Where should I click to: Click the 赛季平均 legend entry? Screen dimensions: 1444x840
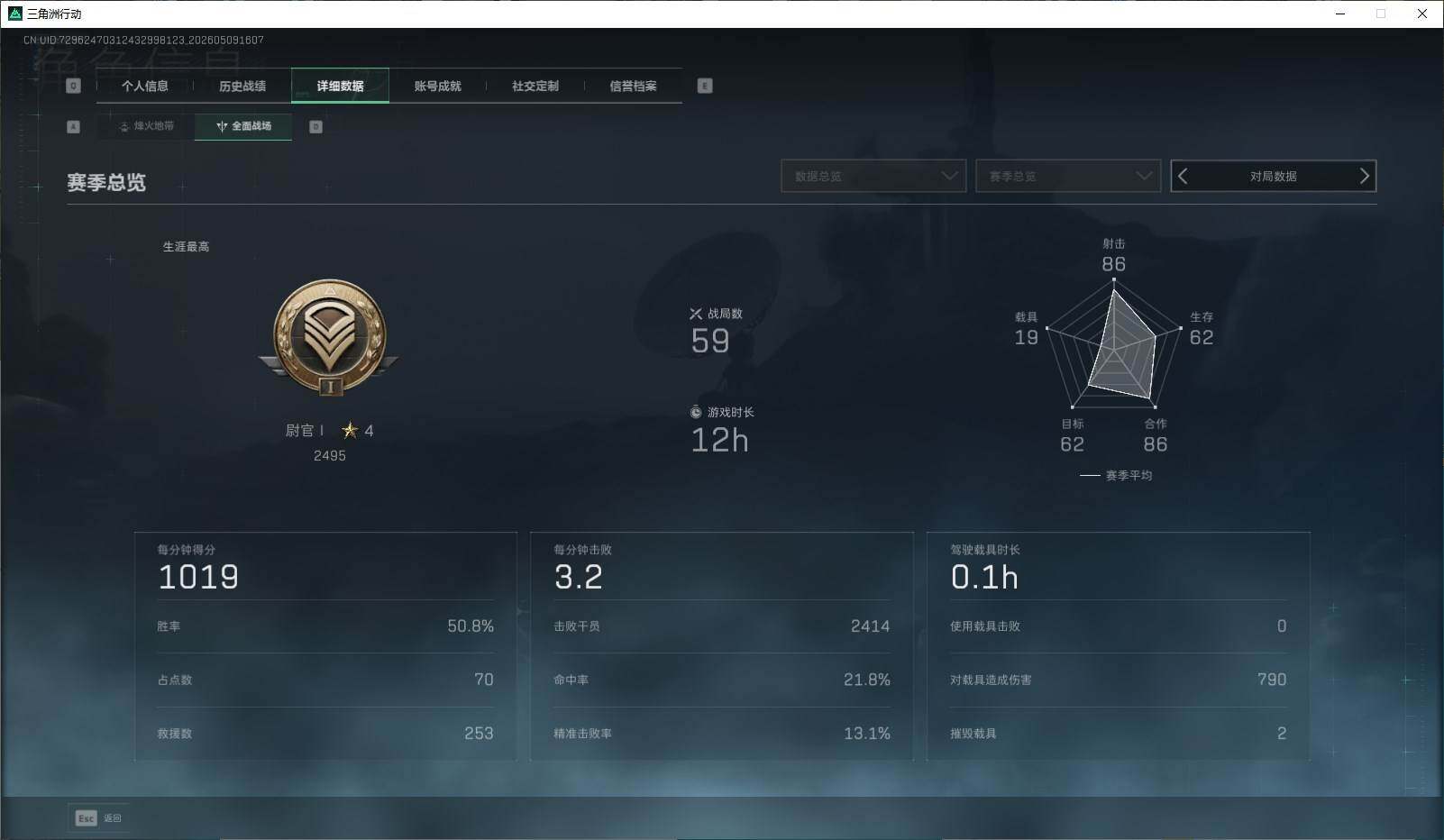(x=1116, y=476)
